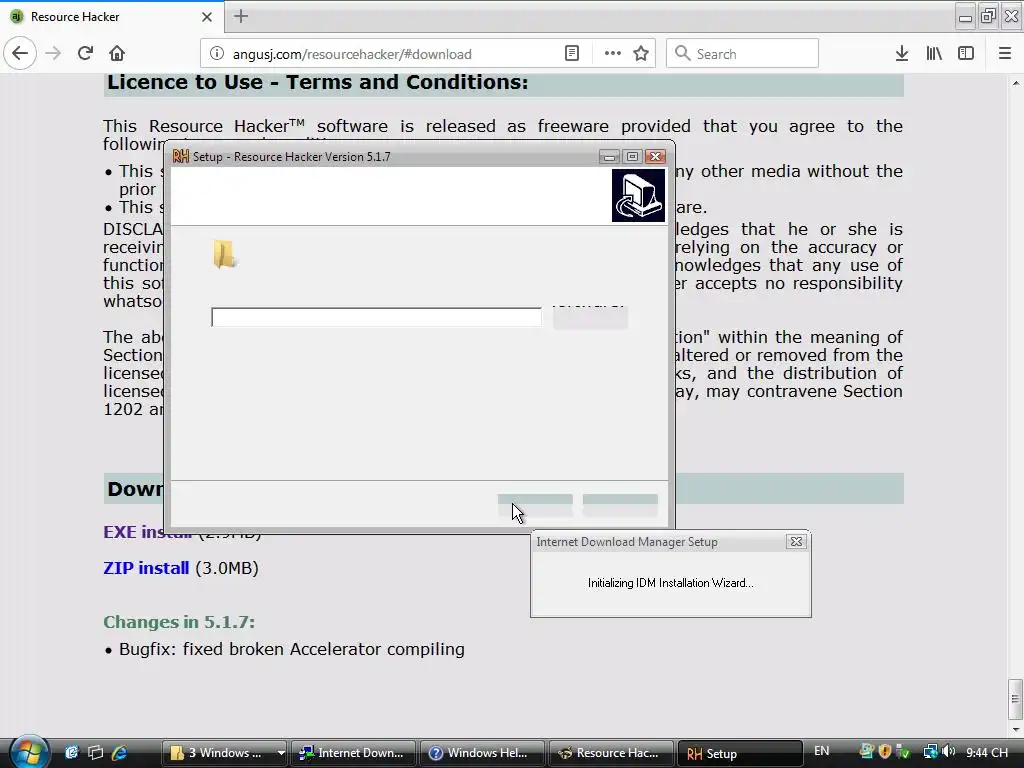Open a new browser tab
Image resolution: width=1024 pixels, height=768 pixels.
click(241, 16)
